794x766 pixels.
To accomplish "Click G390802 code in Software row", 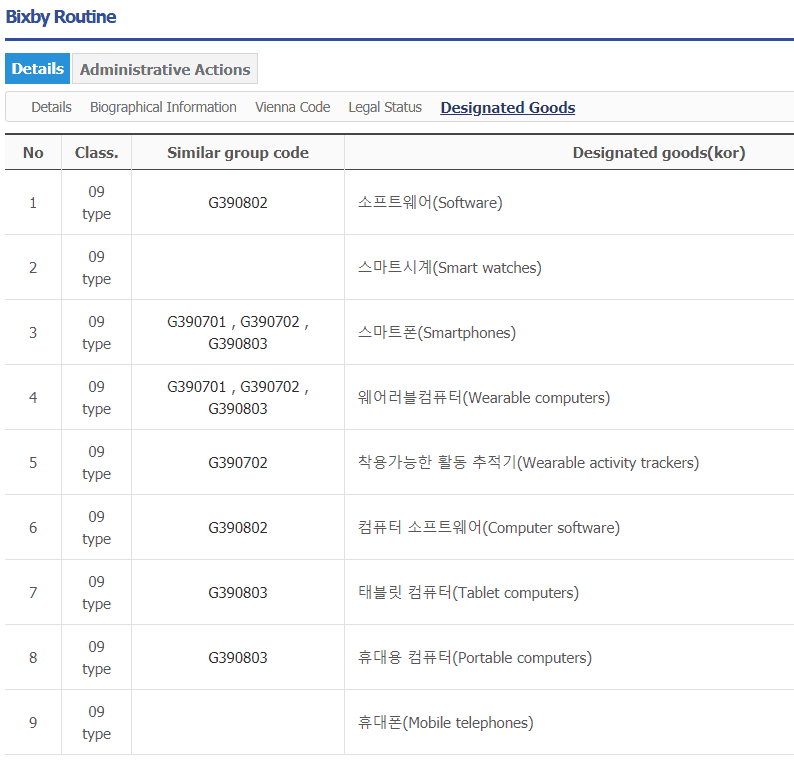I will click(238, 203).
